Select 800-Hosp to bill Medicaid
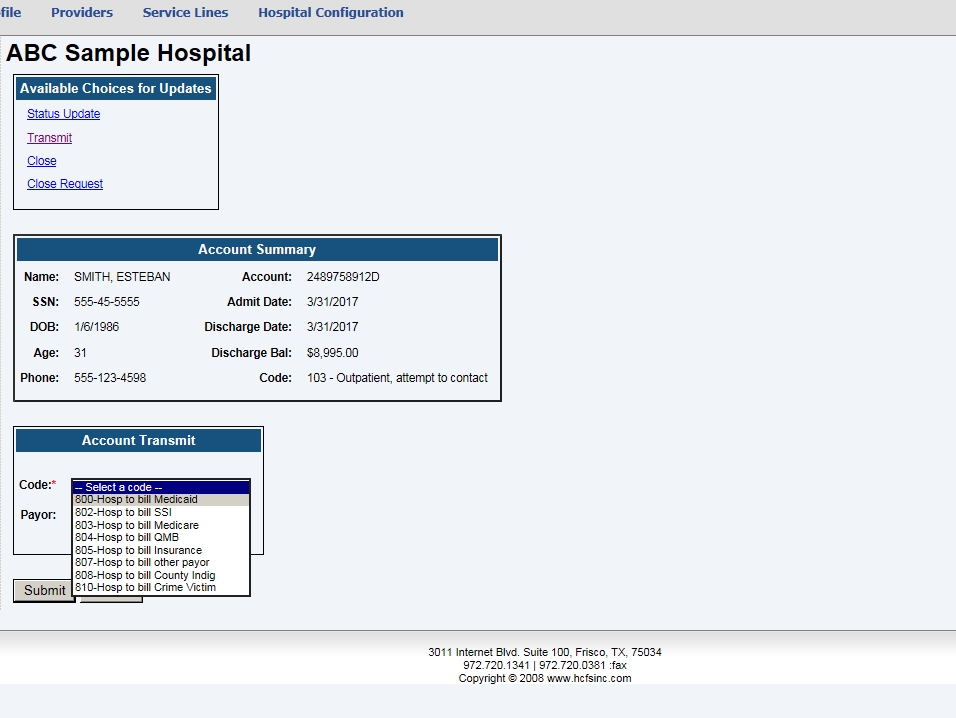The image size is (956, 718). pyautogui.click(x=160, y=499)
